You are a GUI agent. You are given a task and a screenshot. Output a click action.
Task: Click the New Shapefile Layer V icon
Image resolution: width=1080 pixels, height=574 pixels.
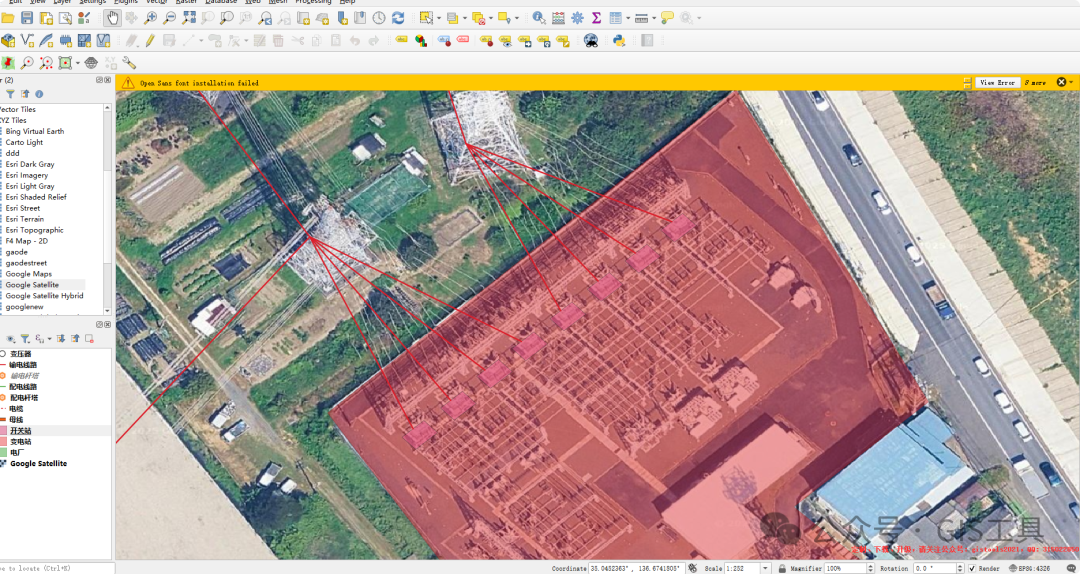coord(28,41)
